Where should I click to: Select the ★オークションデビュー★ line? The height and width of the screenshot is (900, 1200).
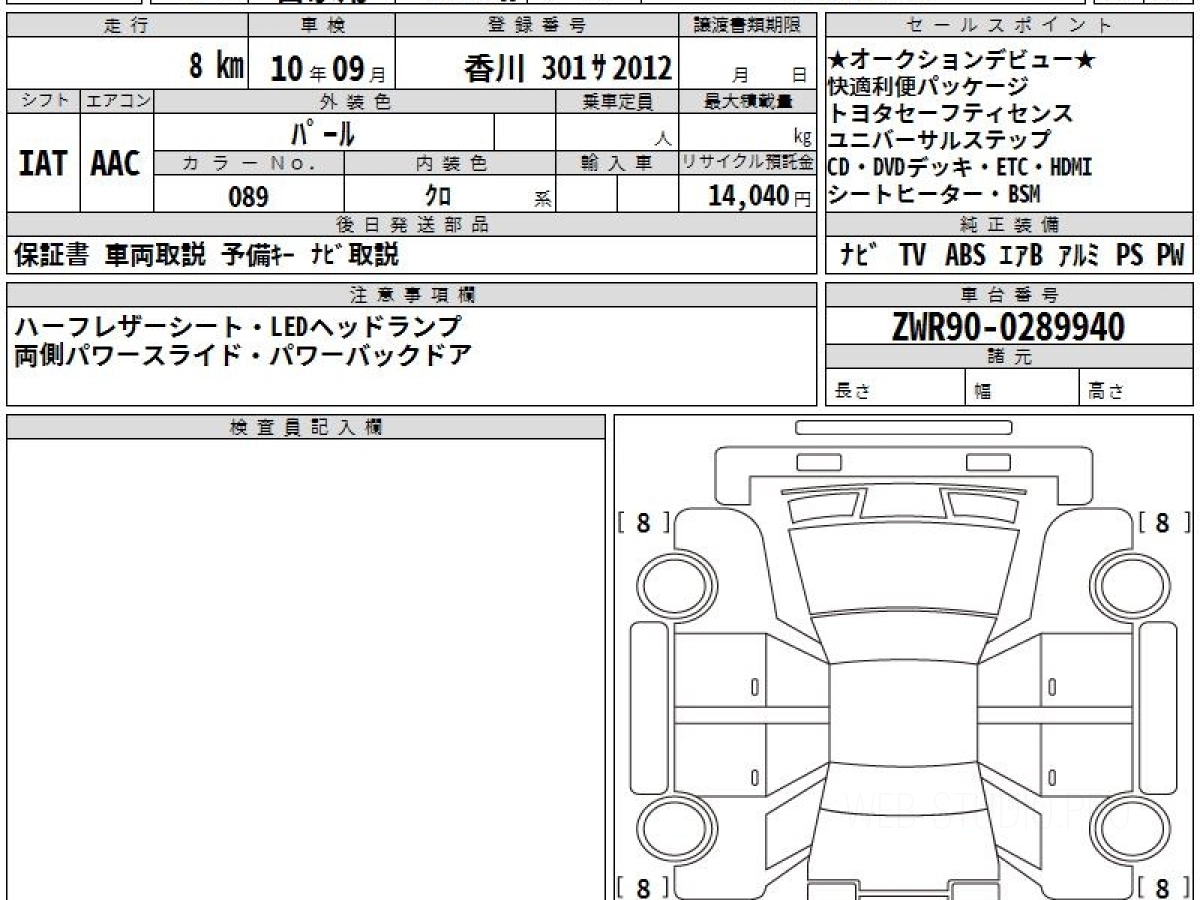pyautogui.click(x=962, y=62)
